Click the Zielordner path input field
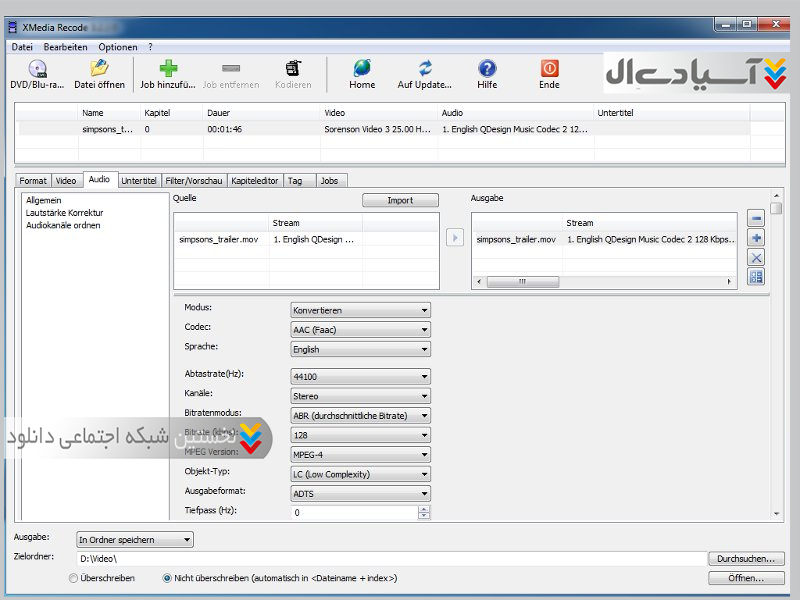The height and width of the screenshot is (600, 800). click(390, 559)
